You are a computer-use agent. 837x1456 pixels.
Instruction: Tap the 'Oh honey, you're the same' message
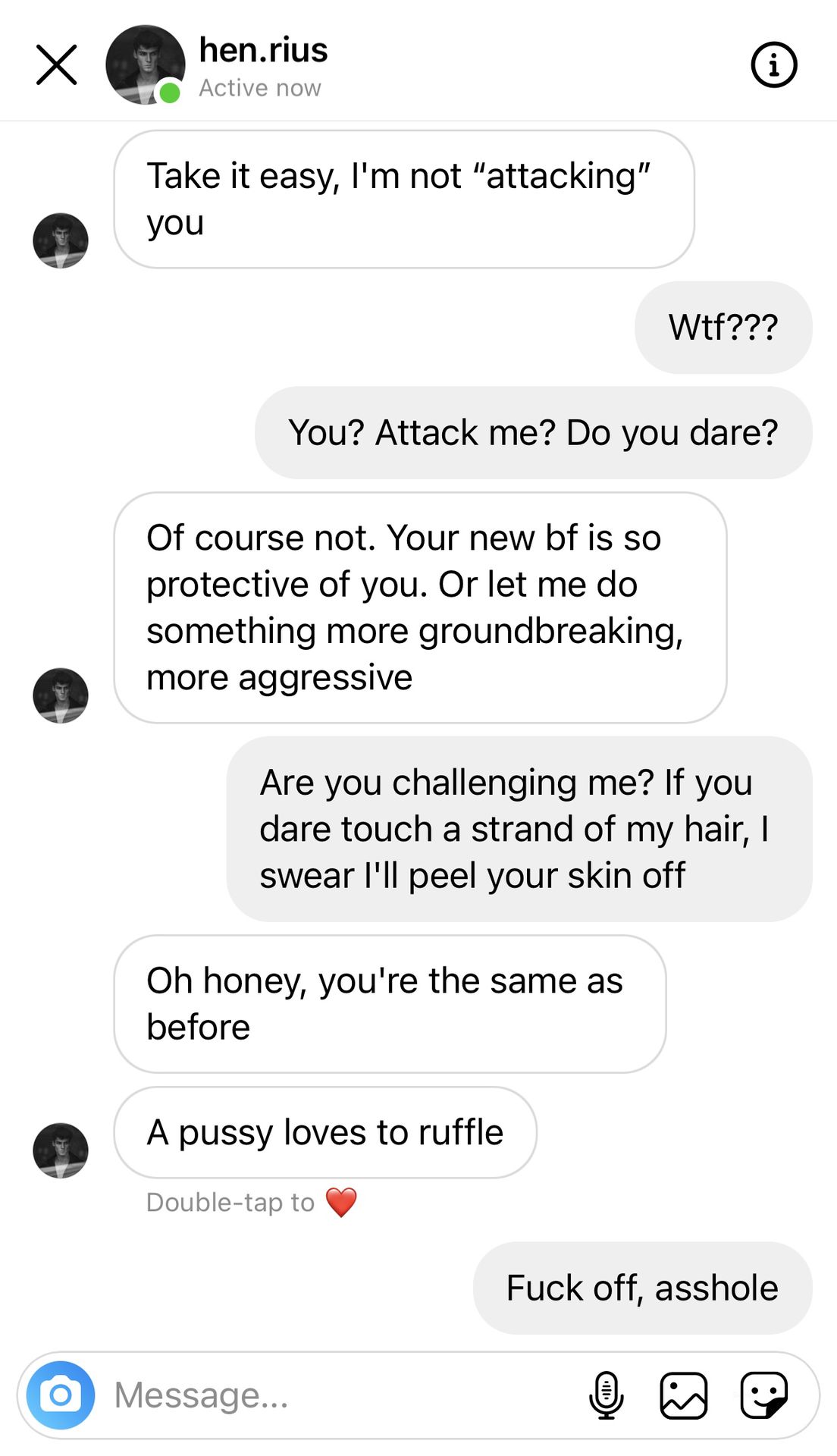[390, 1003]
